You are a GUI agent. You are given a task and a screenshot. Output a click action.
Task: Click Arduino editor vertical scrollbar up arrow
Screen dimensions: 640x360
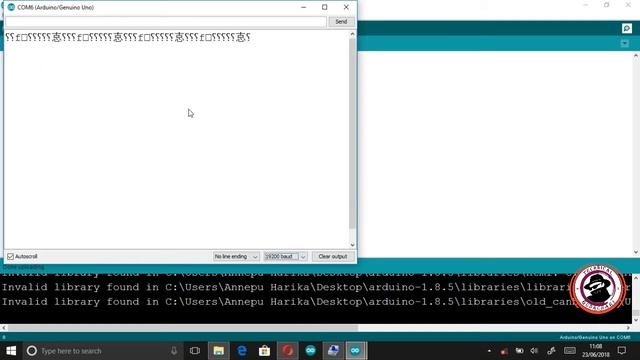[x=636, y=56]
